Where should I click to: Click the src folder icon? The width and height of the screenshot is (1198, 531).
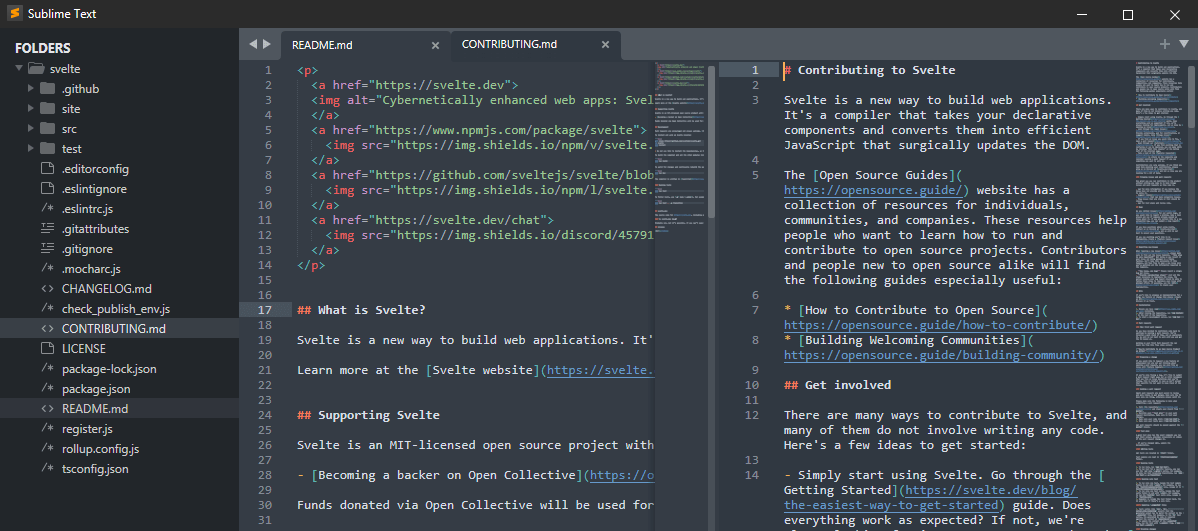[47, 128]
